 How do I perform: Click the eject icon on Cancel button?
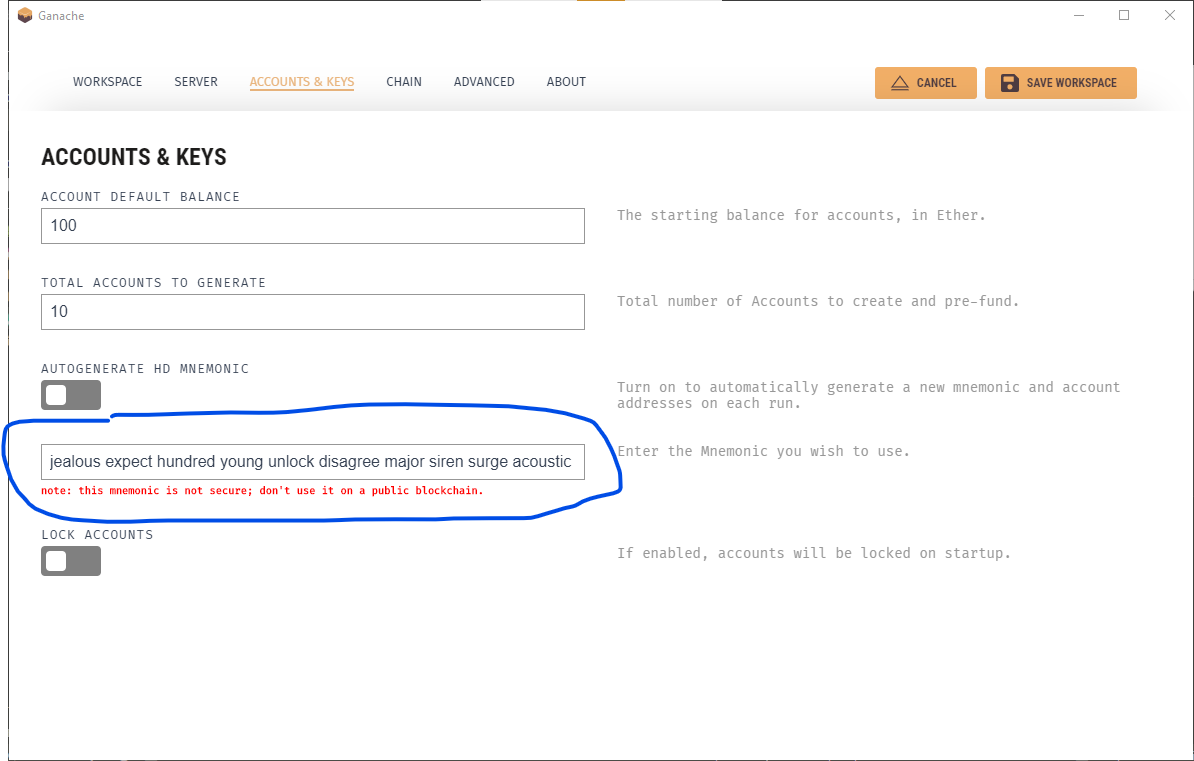tap(899, 83)
